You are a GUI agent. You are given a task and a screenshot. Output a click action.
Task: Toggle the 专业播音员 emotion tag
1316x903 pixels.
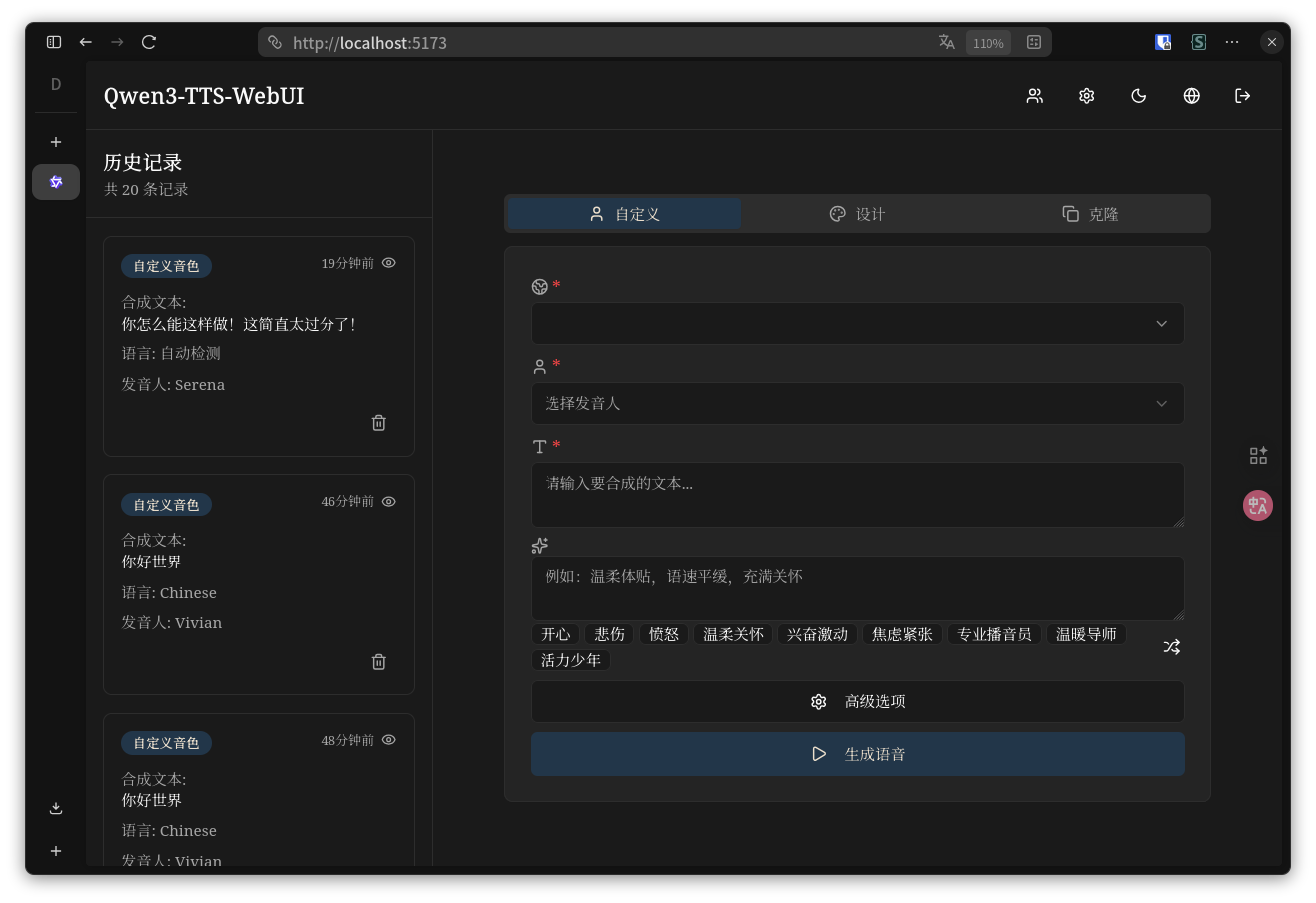[993, 633]
